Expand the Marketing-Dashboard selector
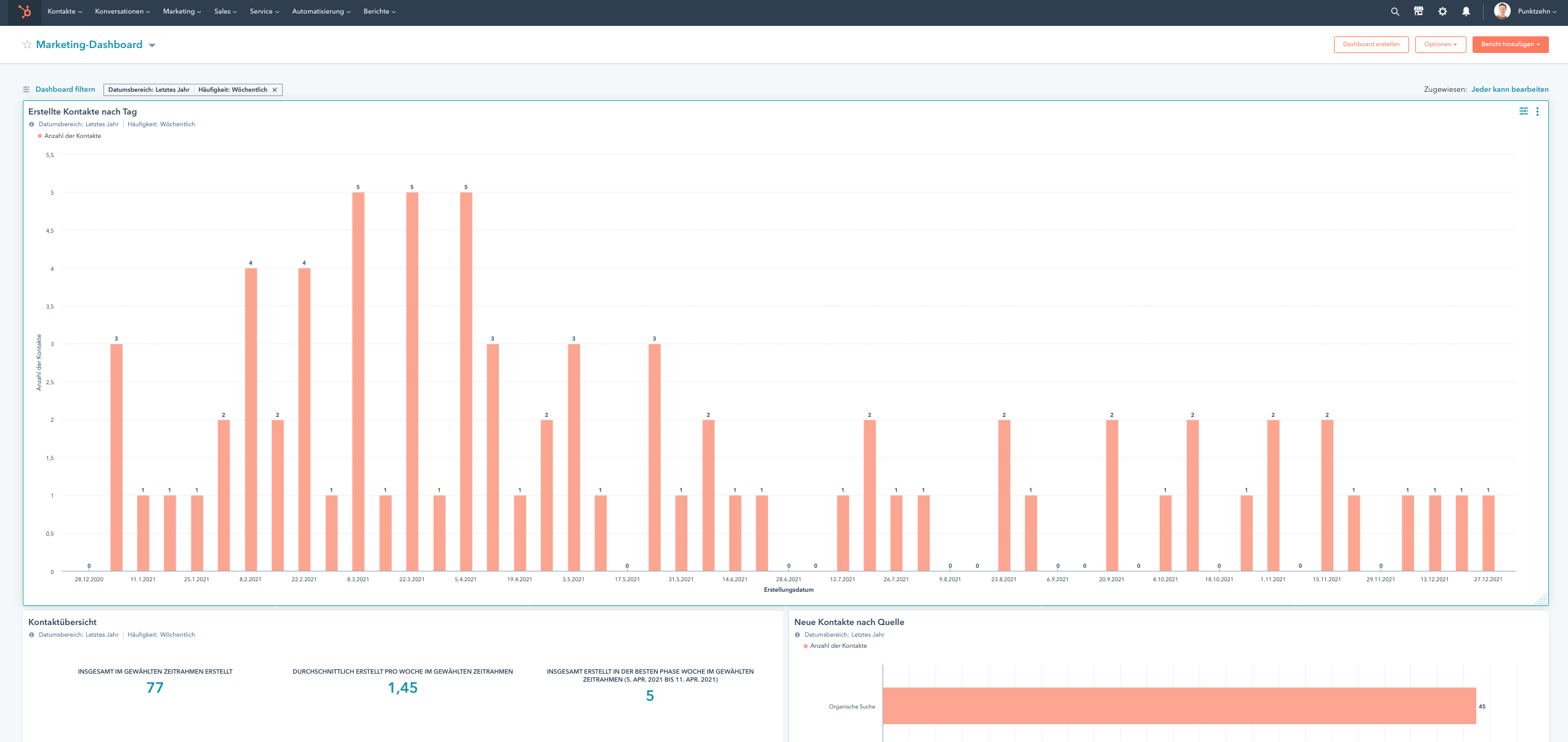 [x=152, y=44]
